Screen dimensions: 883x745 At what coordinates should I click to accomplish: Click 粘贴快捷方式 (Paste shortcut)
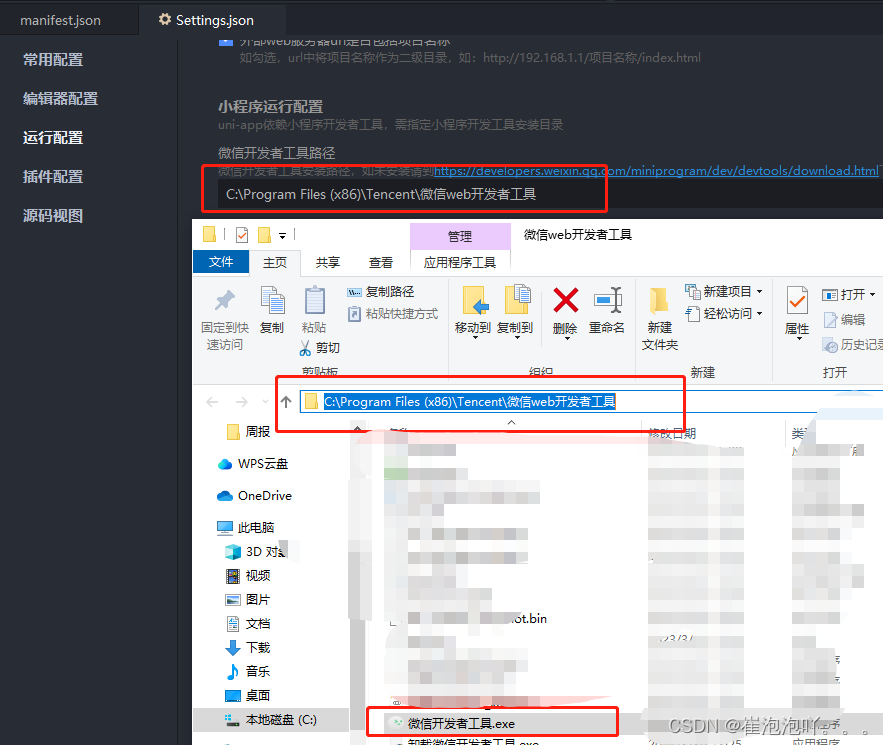(393, 314)
